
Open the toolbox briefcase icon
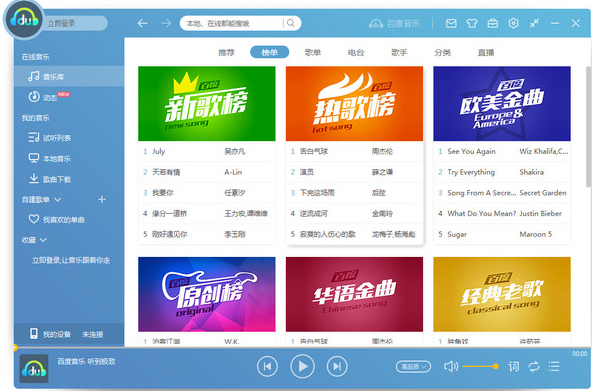point(493,23)
